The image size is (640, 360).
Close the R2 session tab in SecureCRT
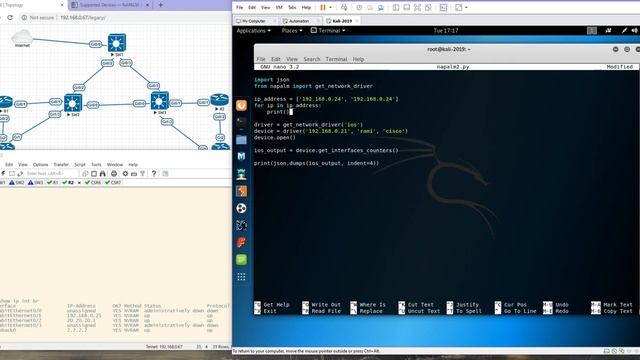(x=79, y=182)
